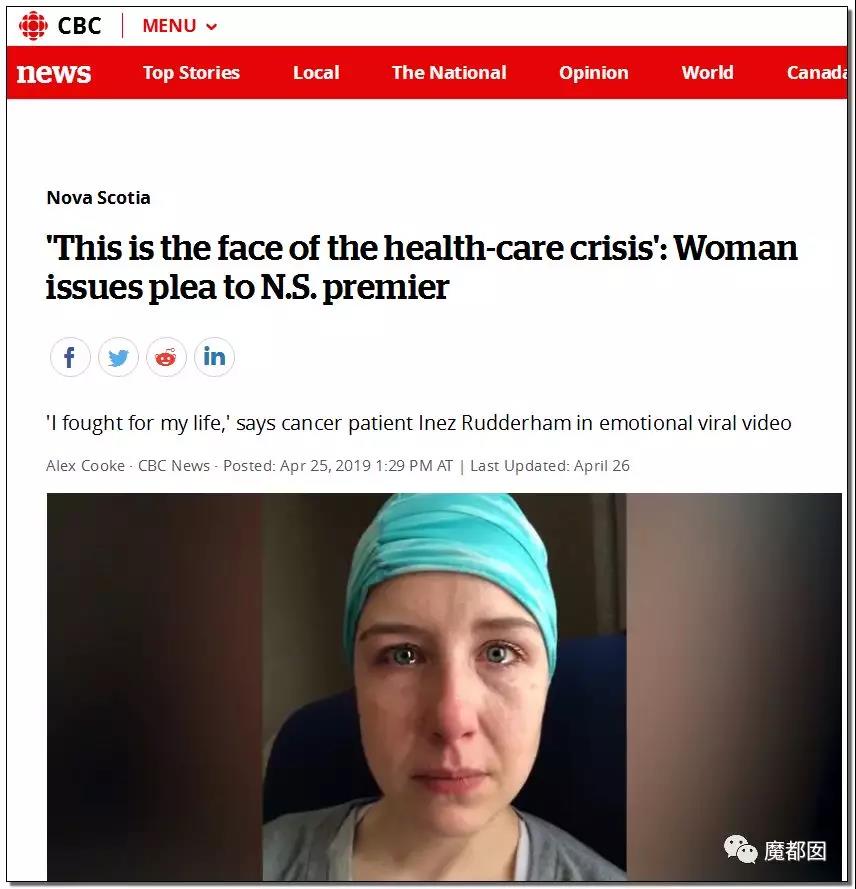Open the Canada section tab
The image size is (856, 889).
(816, 73)
